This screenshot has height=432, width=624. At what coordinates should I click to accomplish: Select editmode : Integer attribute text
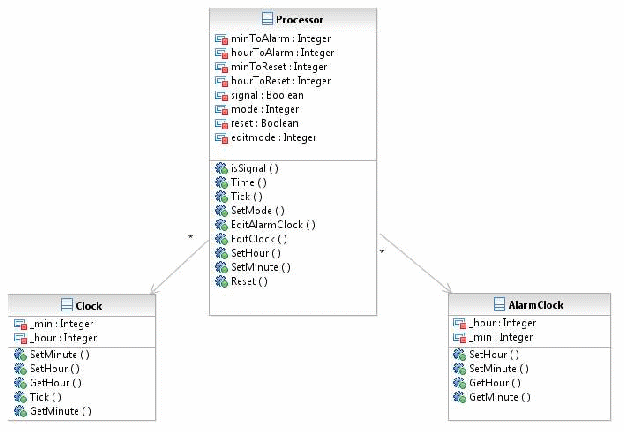273,138
